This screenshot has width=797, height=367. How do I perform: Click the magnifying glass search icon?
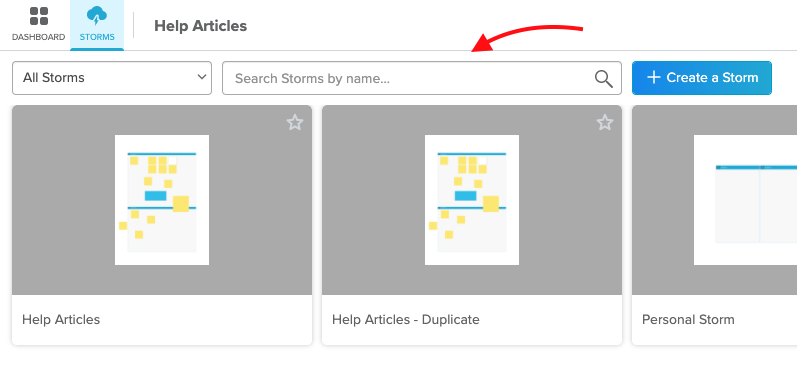(x=603, y=78)
